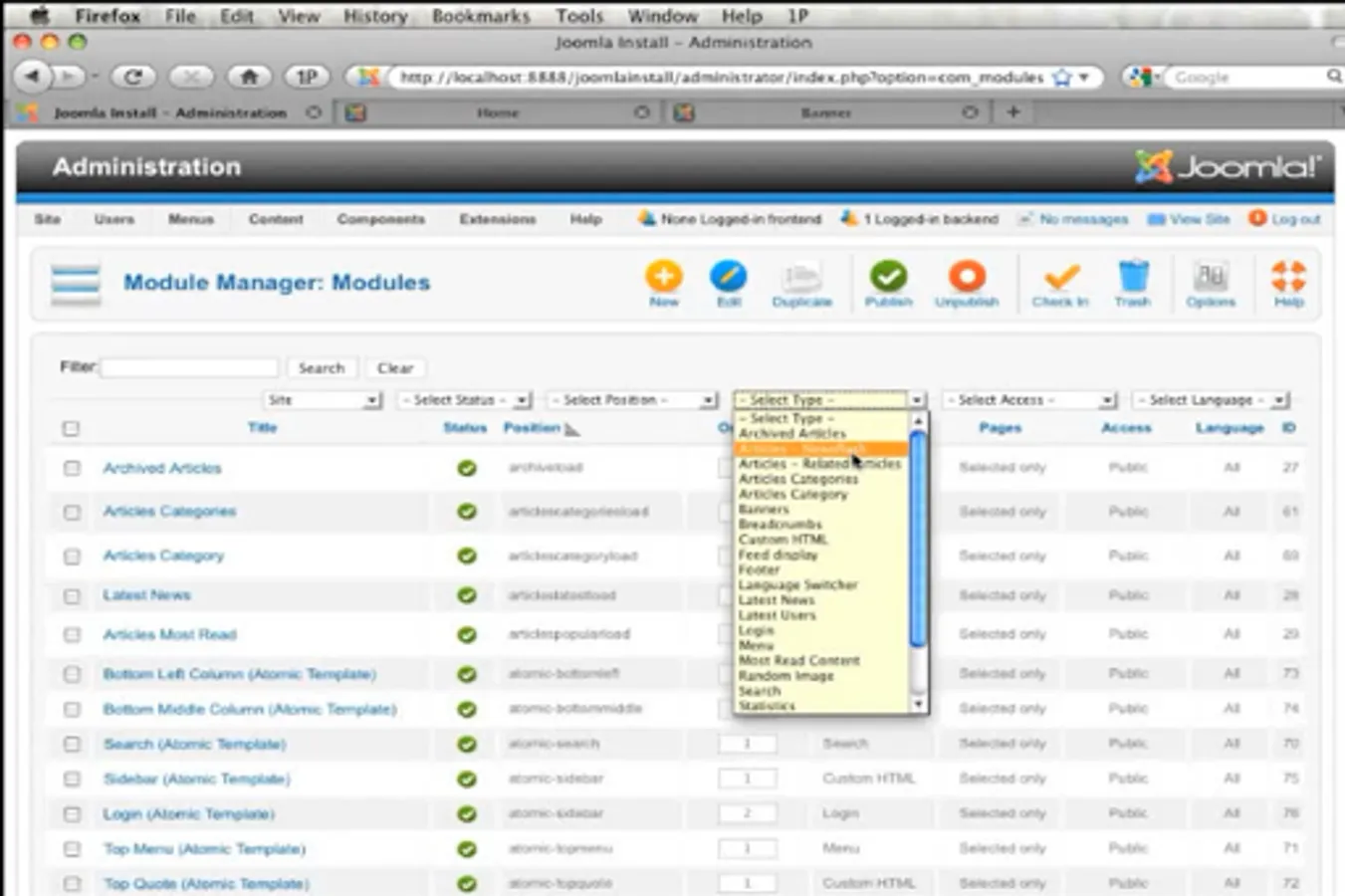Click the New module toolbar icon
The image size is (1345, 896).
tap(664, 277)
